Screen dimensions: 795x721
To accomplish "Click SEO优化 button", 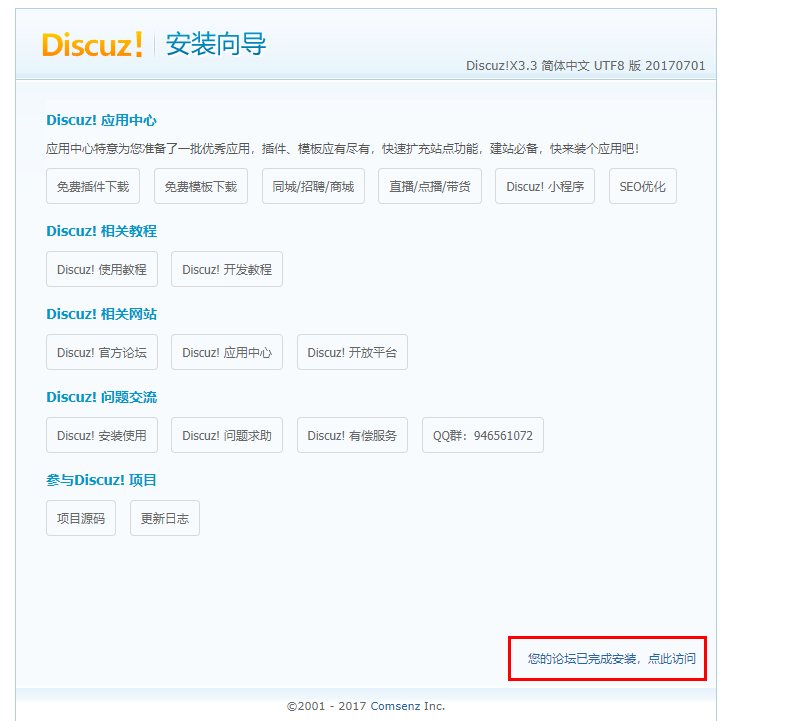I will [643, 186].
